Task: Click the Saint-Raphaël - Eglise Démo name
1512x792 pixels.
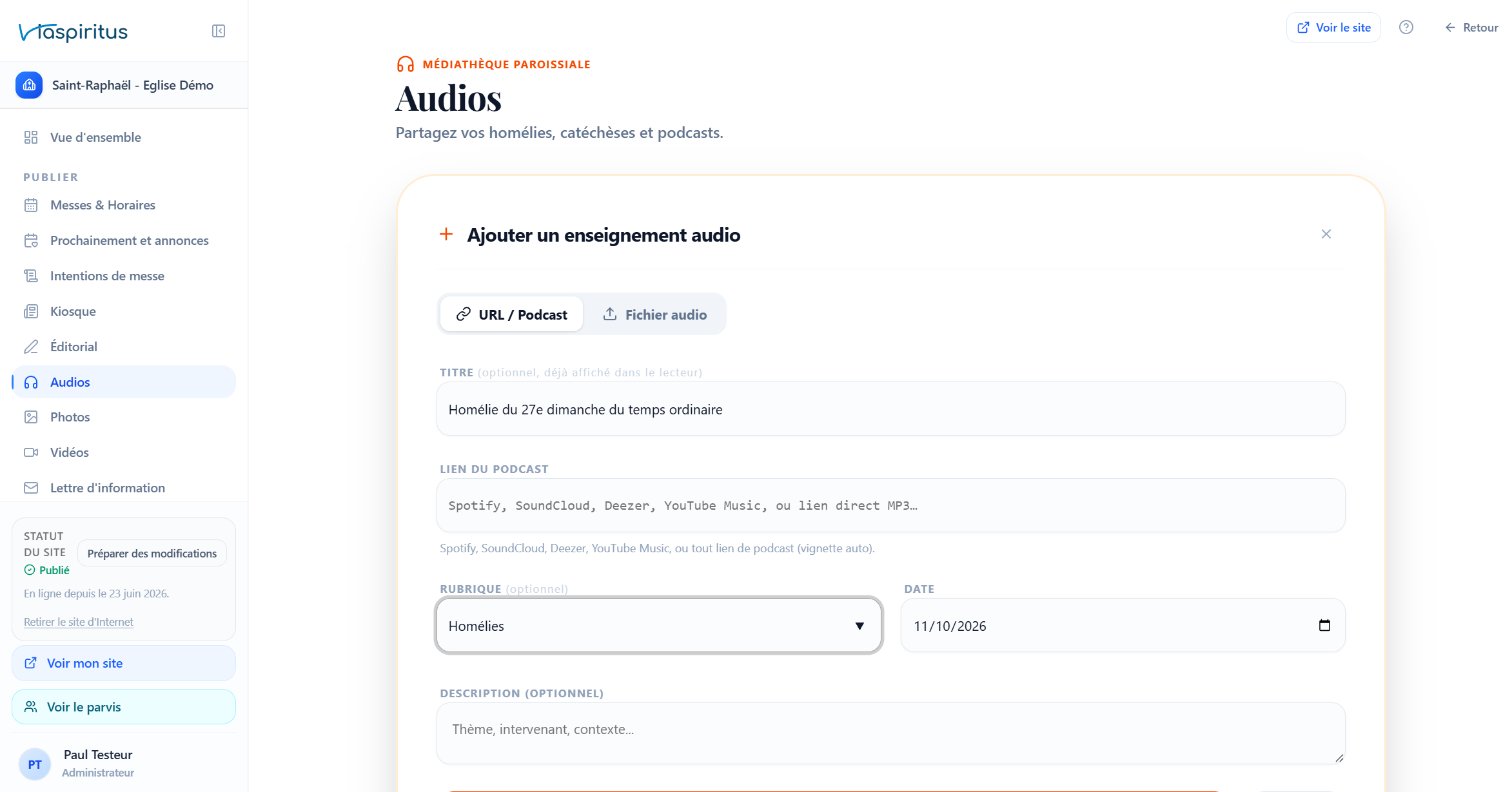Action: [133, 85]
